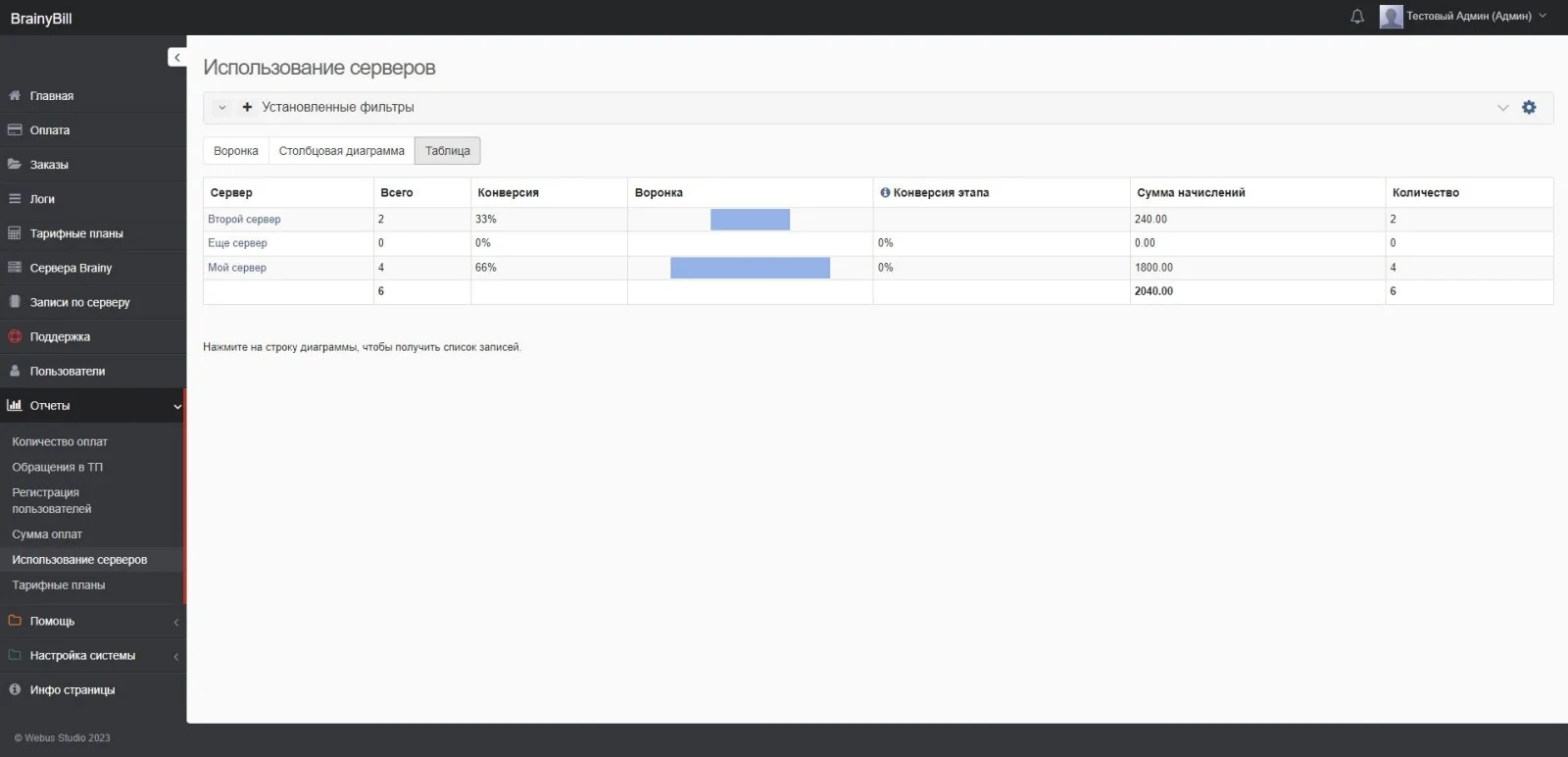Open the Второй сервер link
Screen dimensions: 1568x757
point(244,220)
